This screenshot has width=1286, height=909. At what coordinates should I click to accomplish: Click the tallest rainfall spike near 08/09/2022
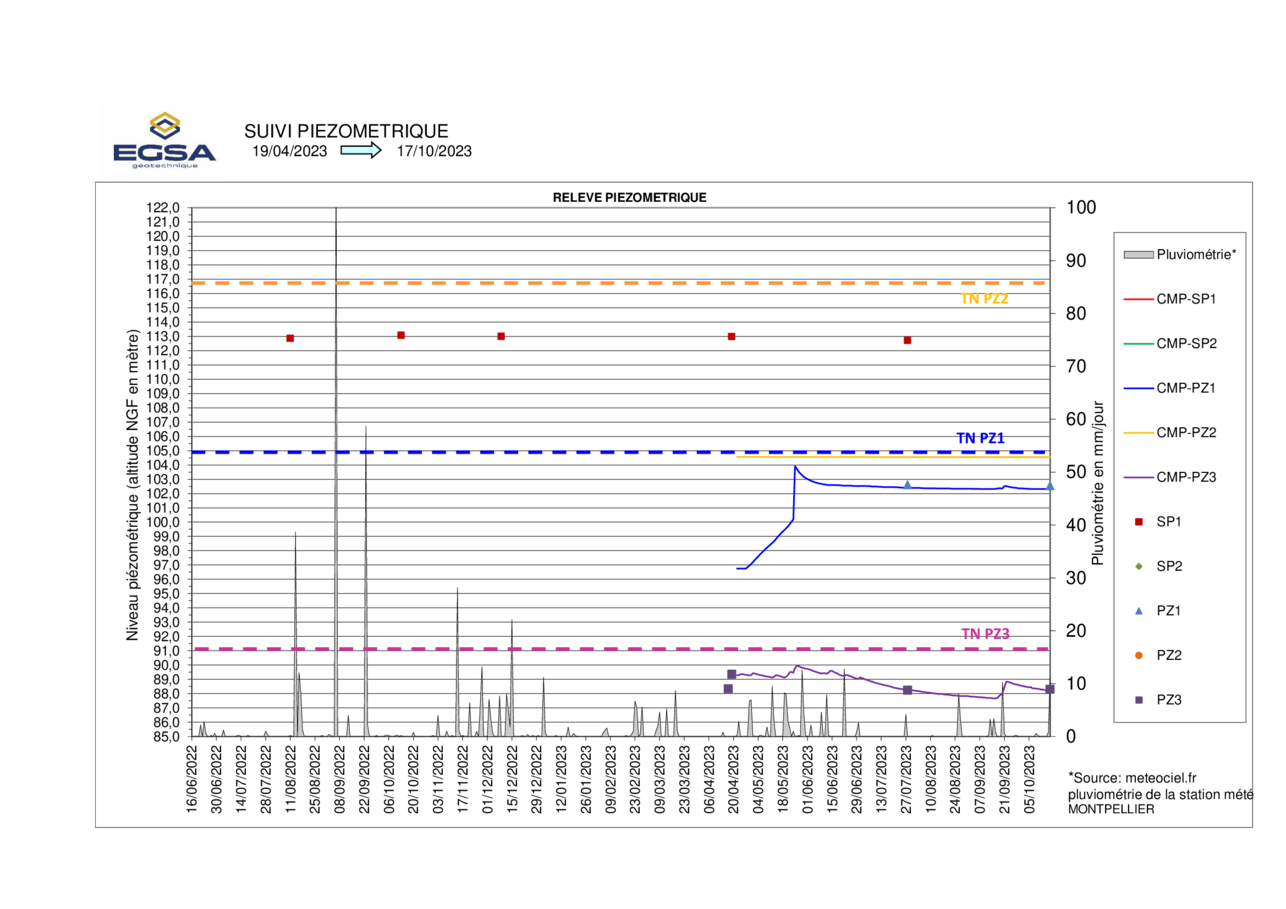point(335,470)
